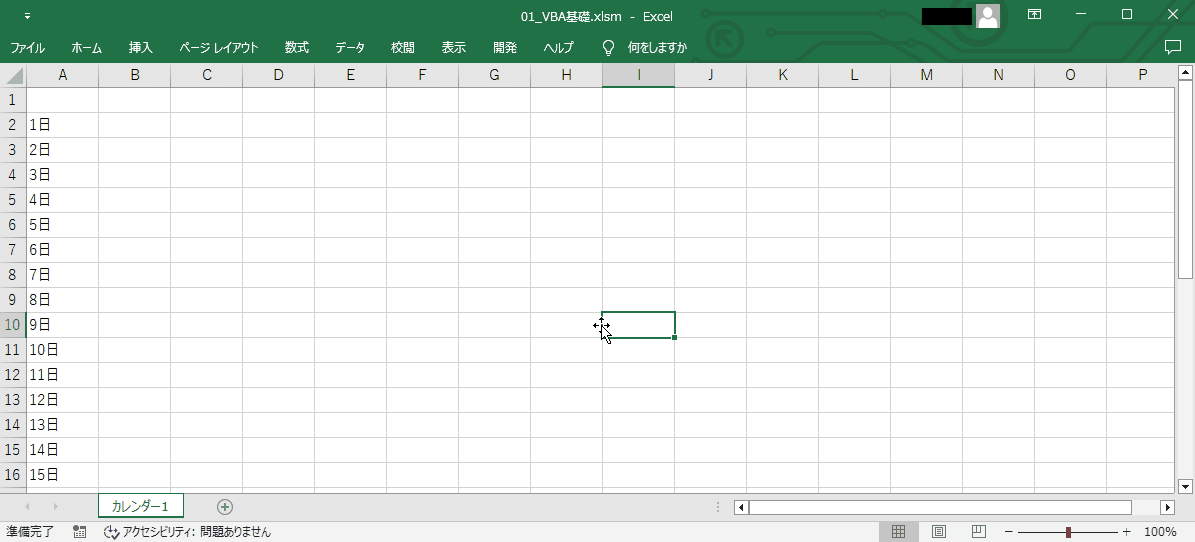The width and height of the screenshot is (1195, 542).
Task: Select the カレンダー1 sheet tab
Action: coord(140,506)
